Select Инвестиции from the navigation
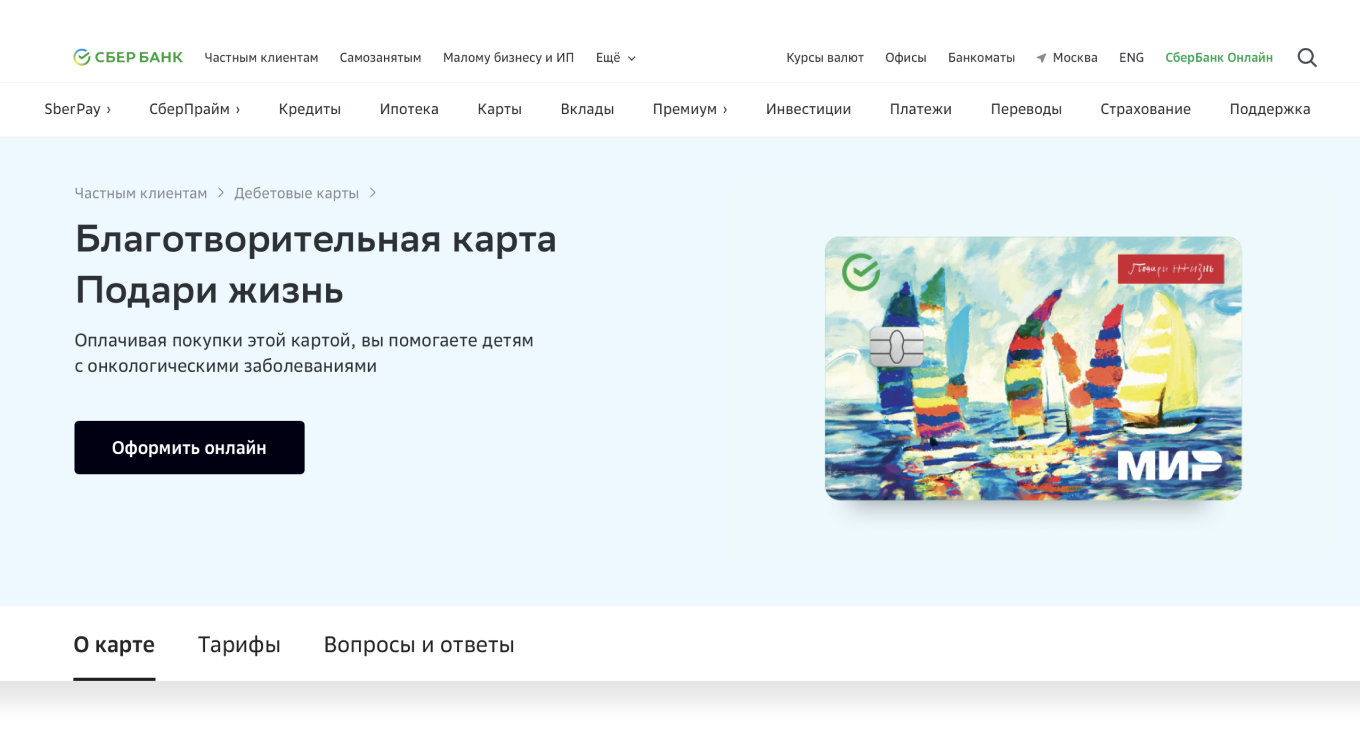 coord(808,109)
